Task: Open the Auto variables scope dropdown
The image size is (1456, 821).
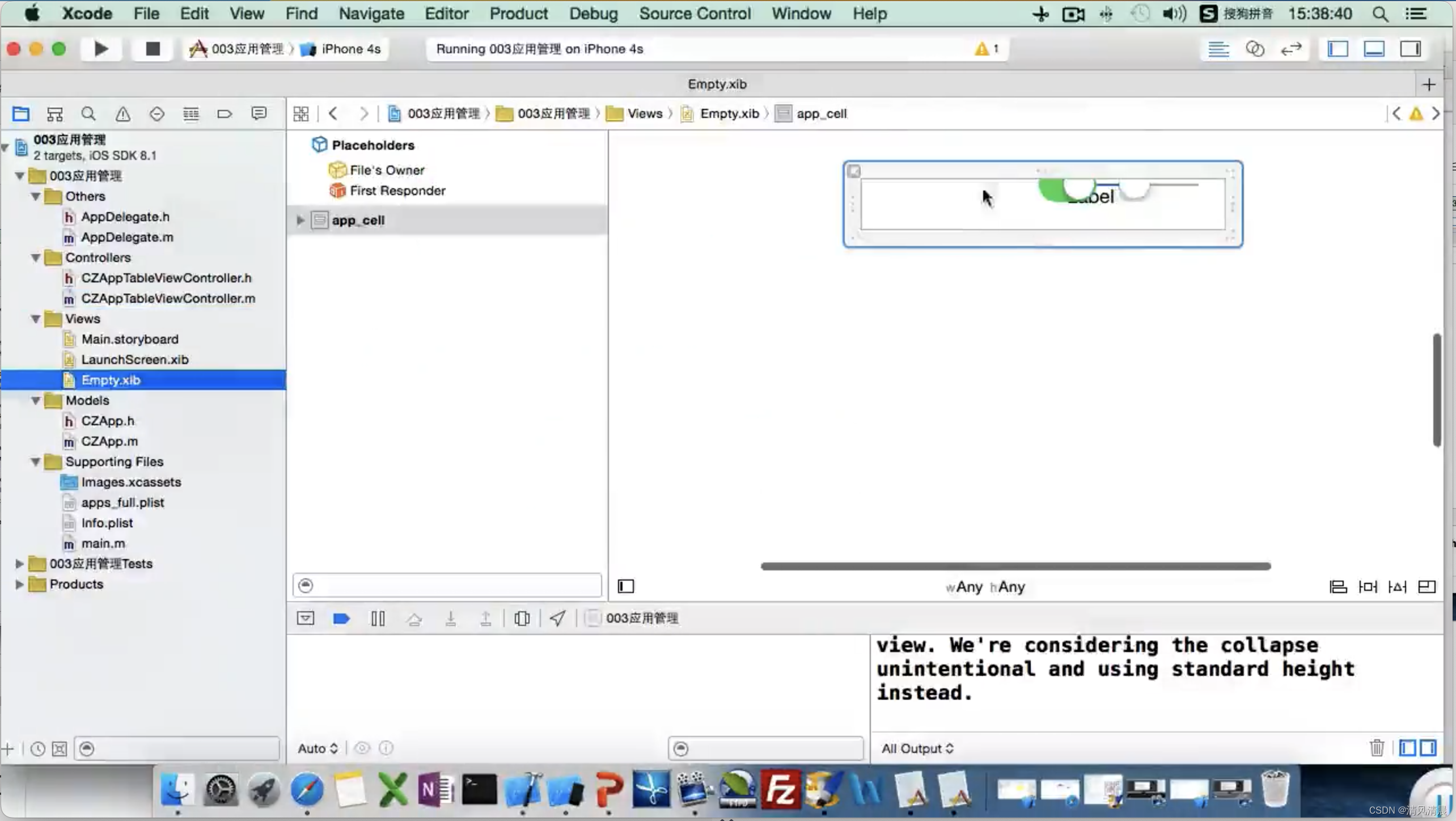Action: click(318, 748)
